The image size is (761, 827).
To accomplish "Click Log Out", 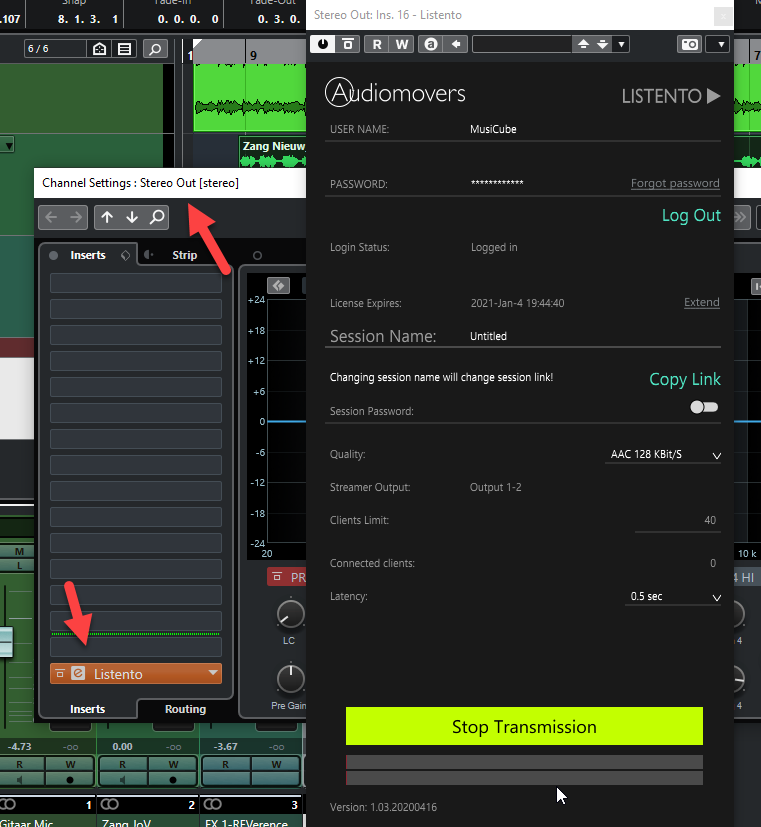I will pos(691,215).
